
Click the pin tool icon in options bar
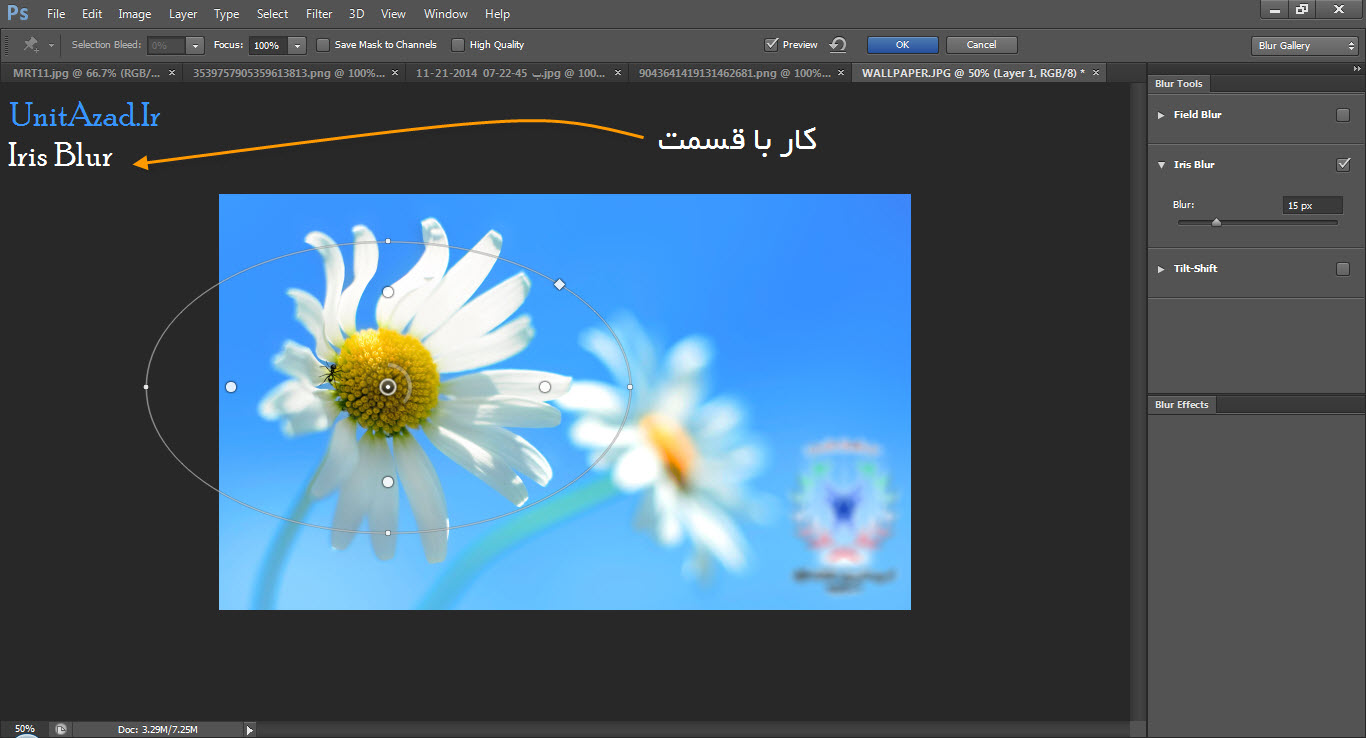click(31, 45)
